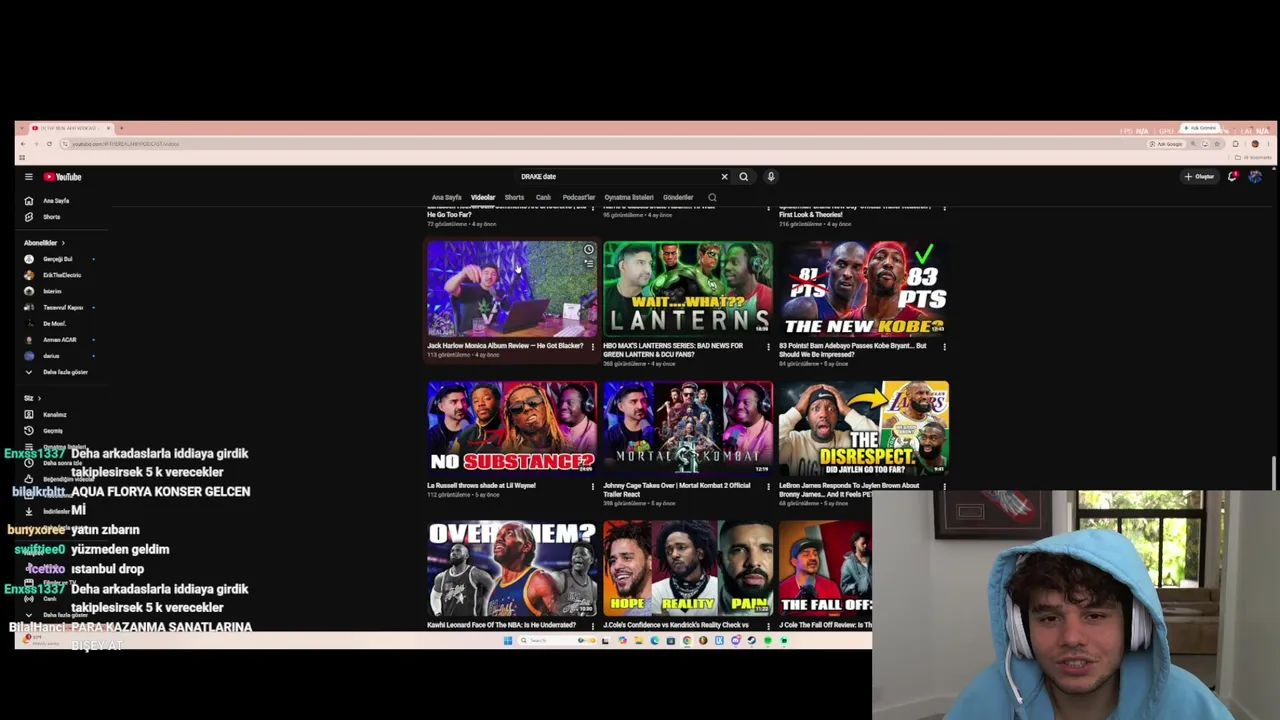1280x720 pixels.
Task: Search within the channel using magnifier icon
Action: (712, 198)
